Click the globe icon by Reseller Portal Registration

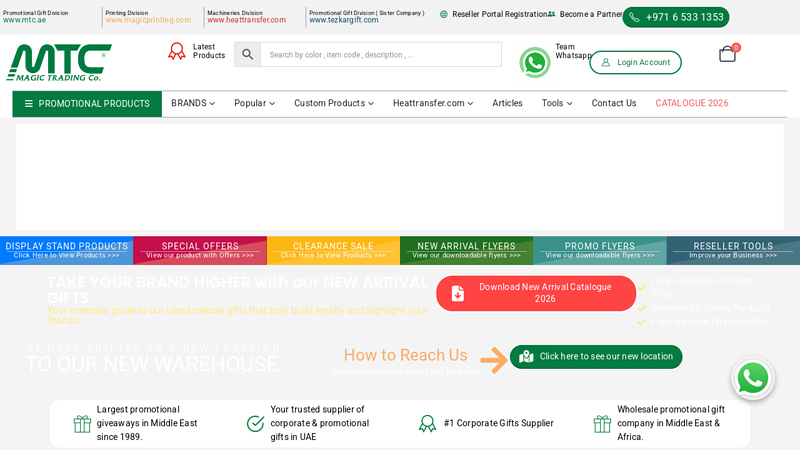(x=443, y=14)
